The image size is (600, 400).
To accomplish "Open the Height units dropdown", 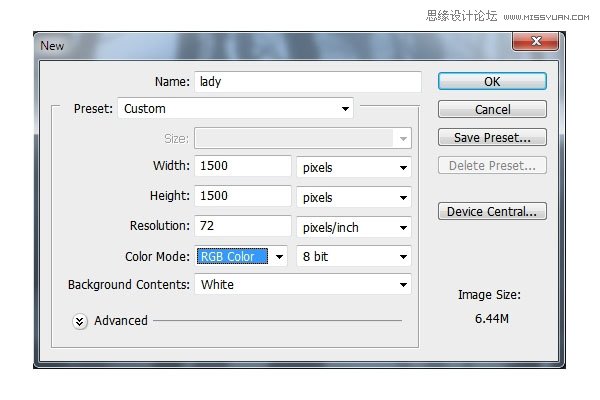I will [x=354, y=198].
